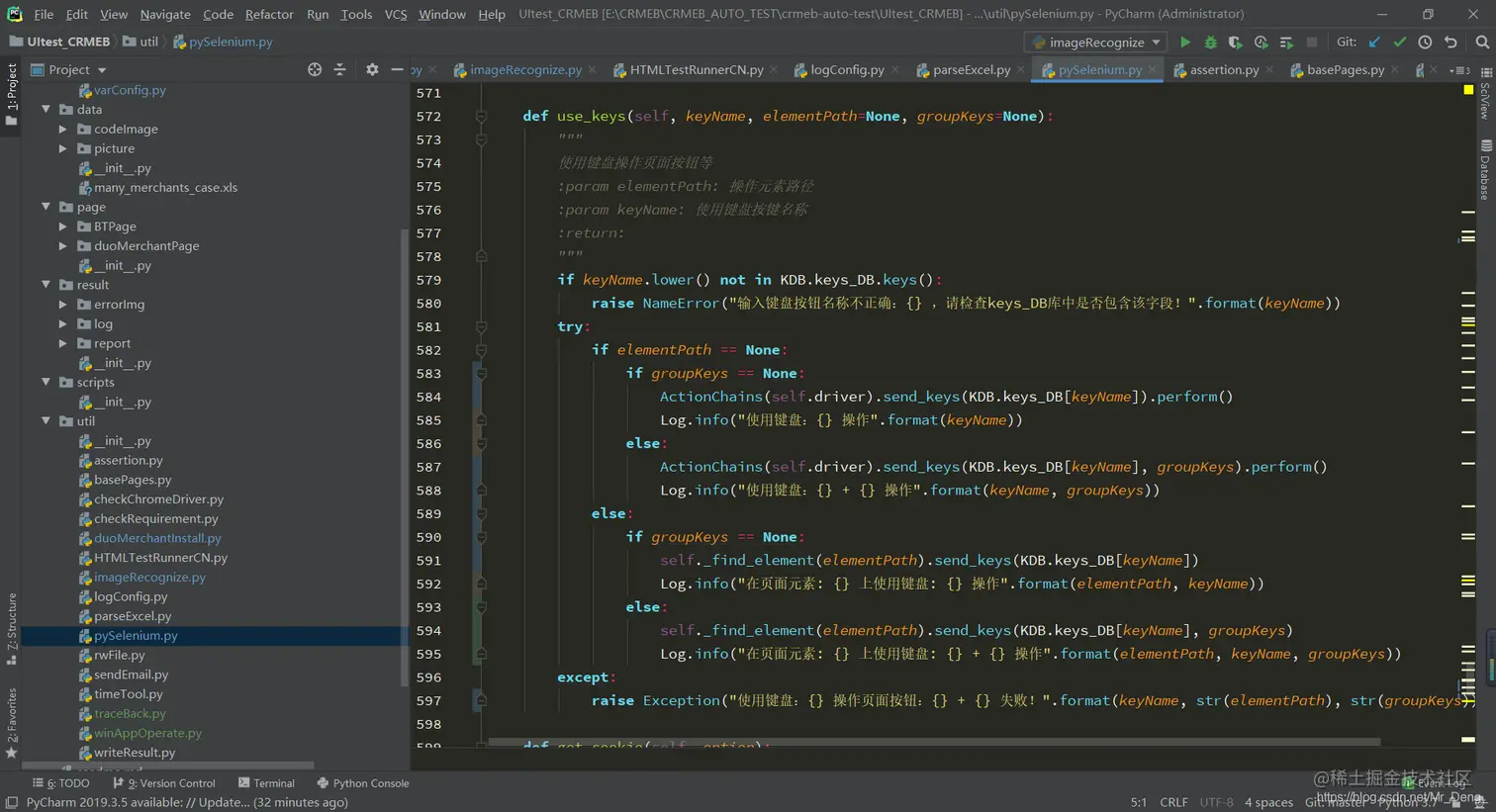Open Project panel settings gear

(372, 69)
